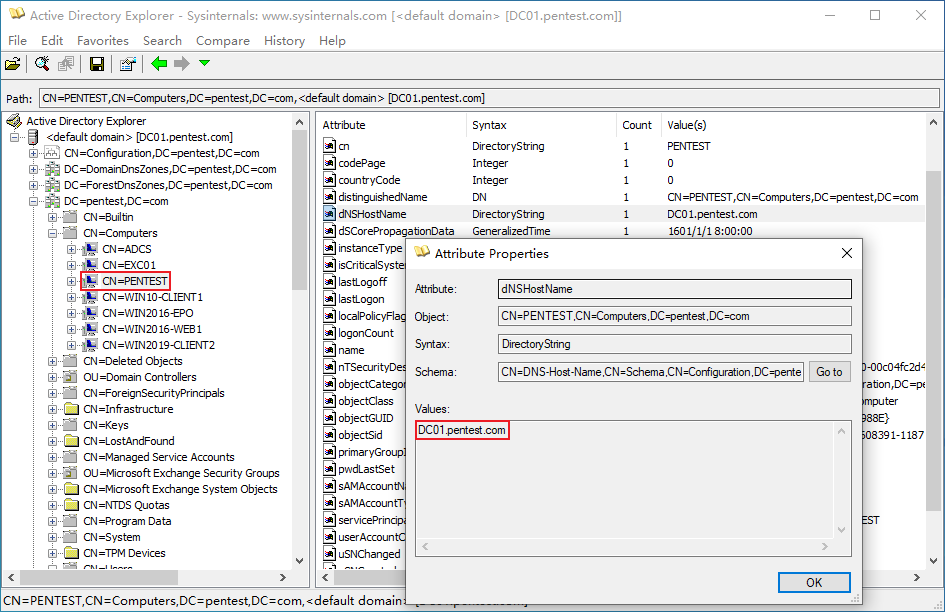The height and width of the screenshot is (612, 945).
Task: Click the Open/Connect folder toolbar icon
Action: [x=13, y=64]
